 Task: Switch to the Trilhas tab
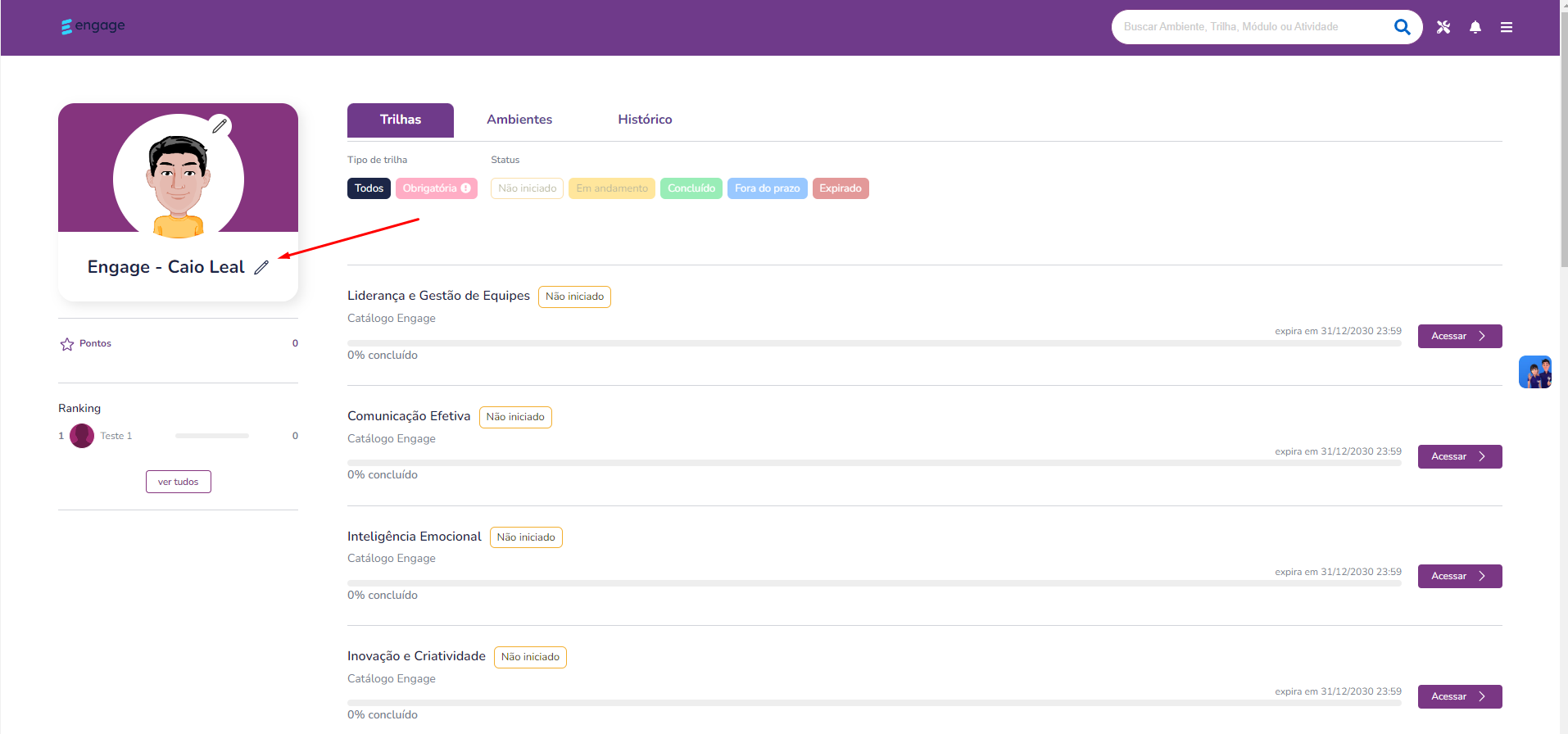(401, 120)
